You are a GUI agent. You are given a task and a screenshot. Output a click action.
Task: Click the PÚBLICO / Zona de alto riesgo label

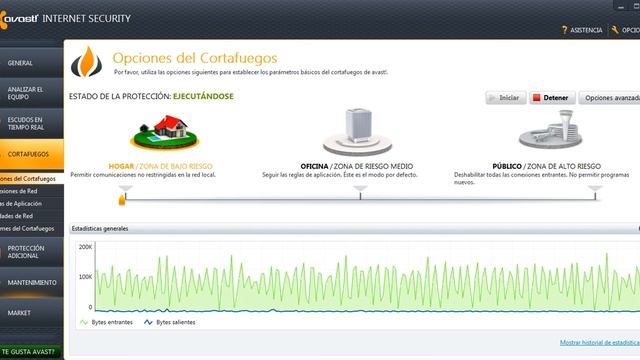pyautogui.click(x=547, y=166)
